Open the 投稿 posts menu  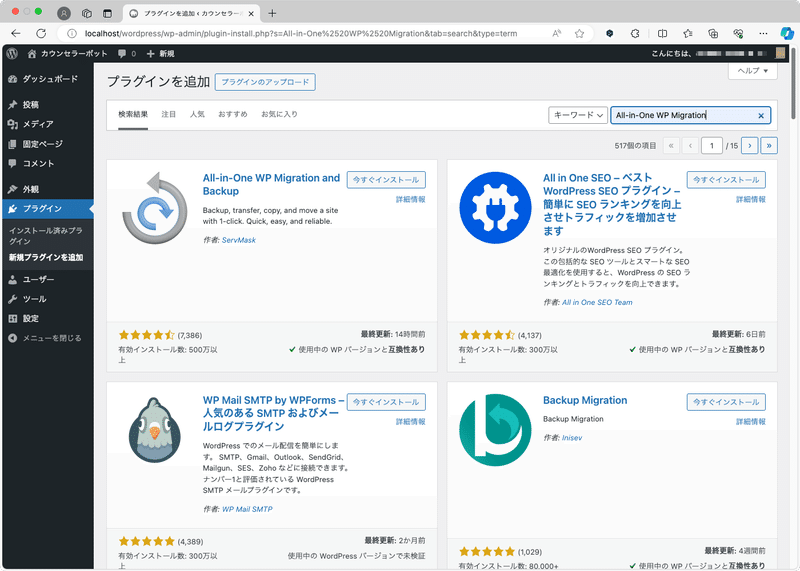pos(47,105)
